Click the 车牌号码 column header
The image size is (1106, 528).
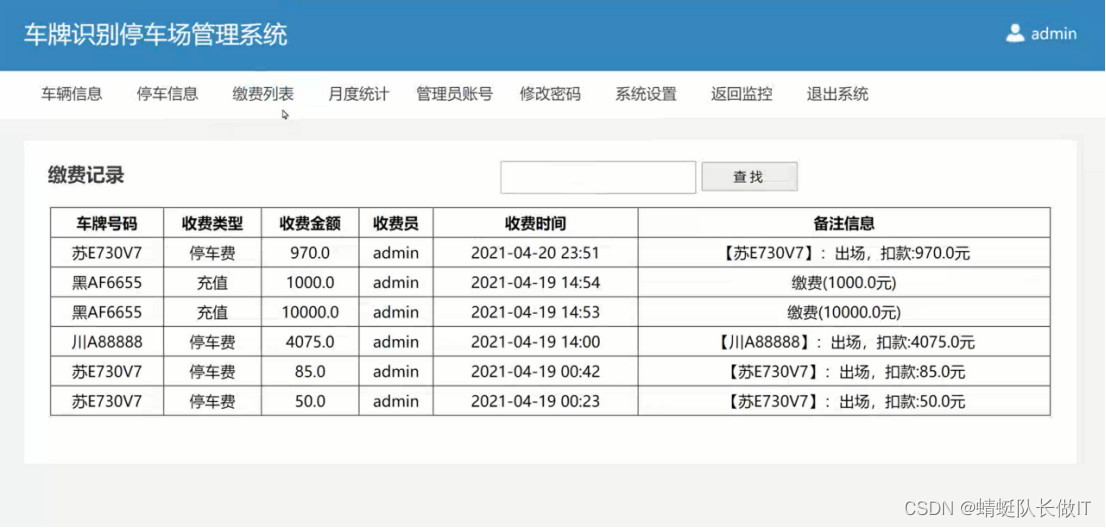point(107,223)
